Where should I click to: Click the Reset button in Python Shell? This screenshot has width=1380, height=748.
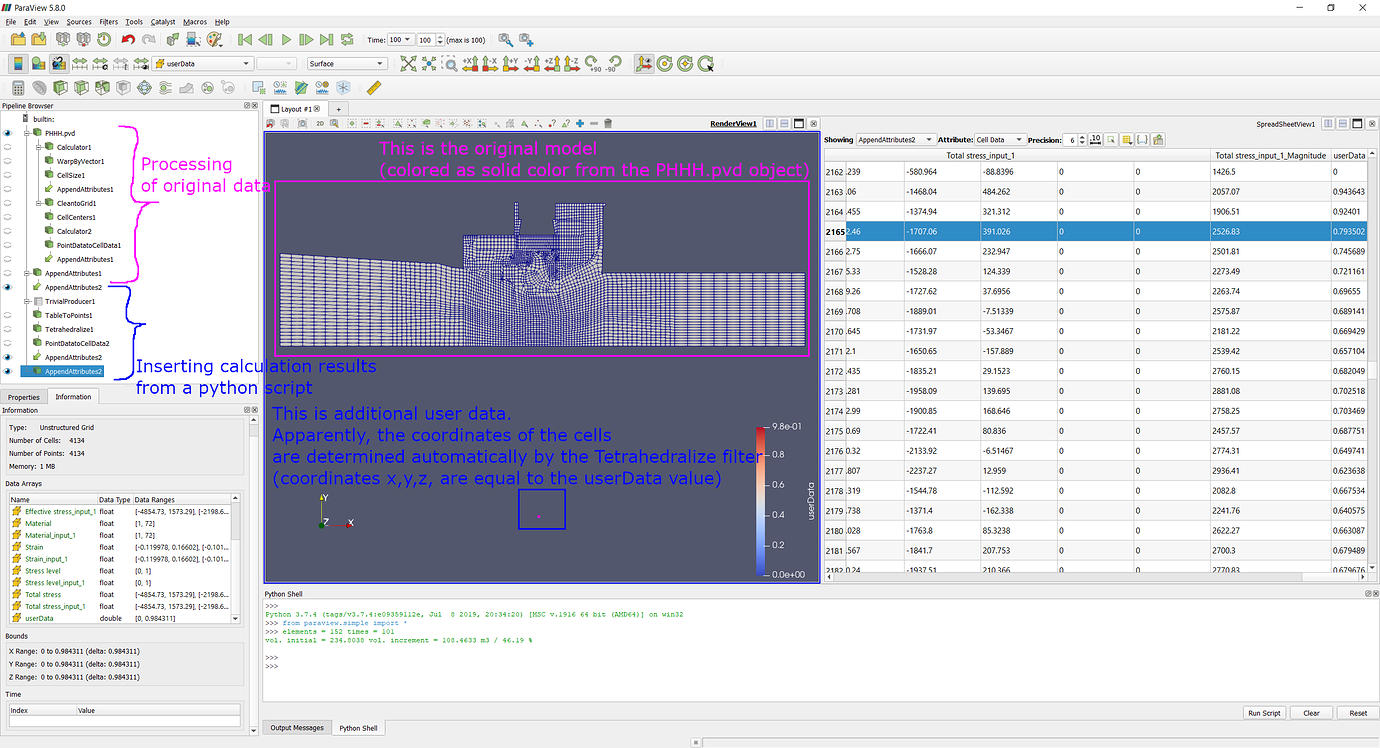coord(1358,713)
